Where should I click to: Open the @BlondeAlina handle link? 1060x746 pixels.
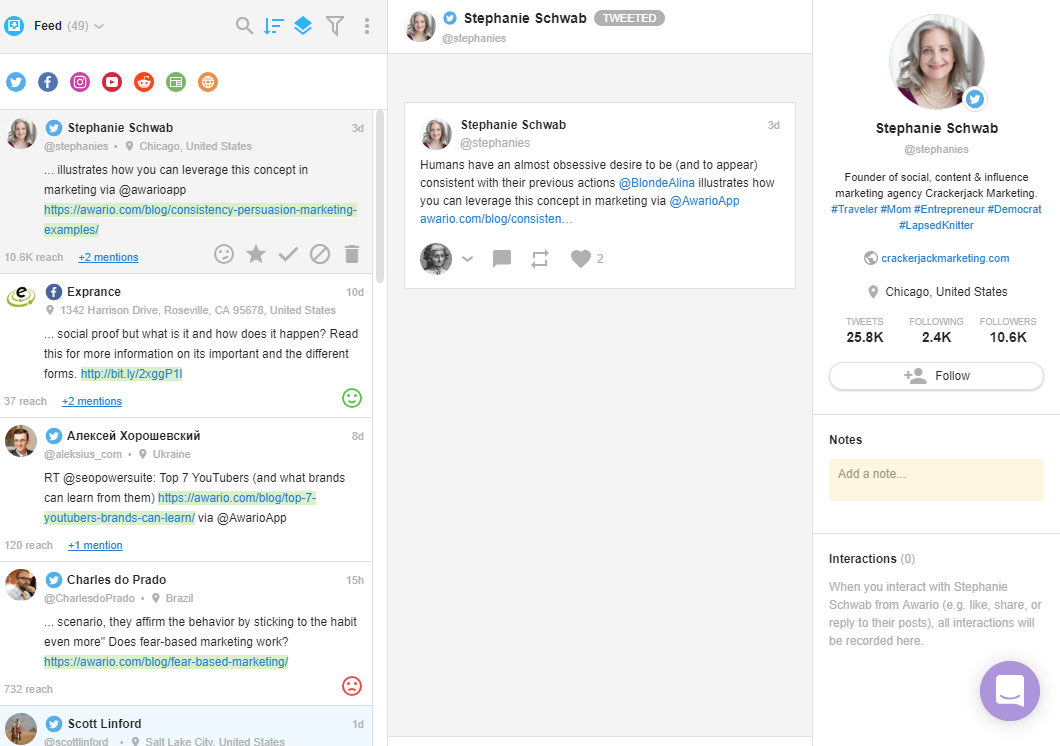pos(656,182)
